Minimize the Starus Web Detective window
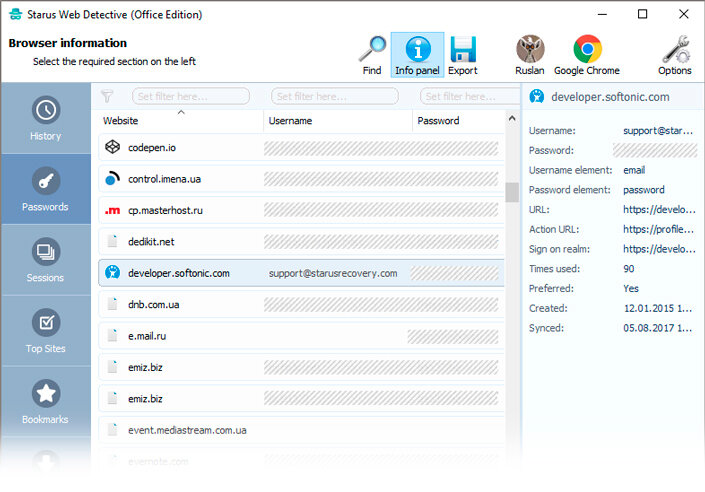This screenshot has height=492, width=705. pos(602,14)
